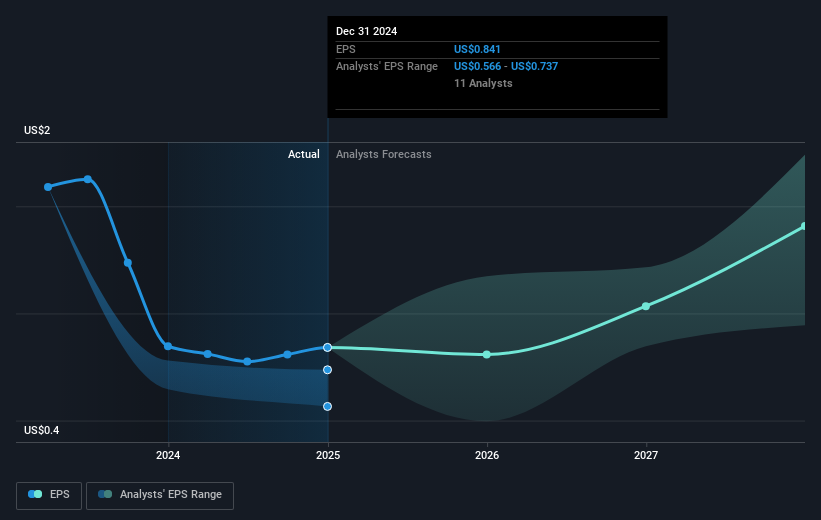Click the 'Analysts Forecasts' section label

[x=384, y=154]
